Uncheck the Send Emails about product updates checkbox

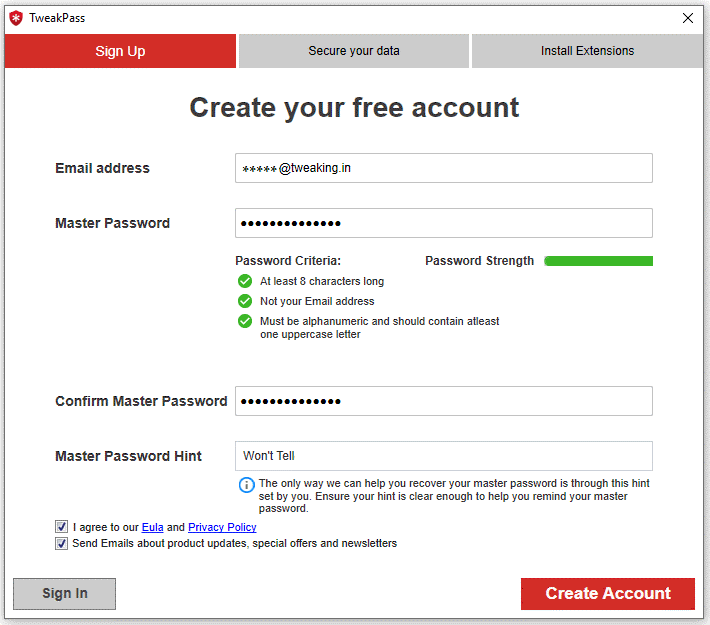(x=62, y=543)
